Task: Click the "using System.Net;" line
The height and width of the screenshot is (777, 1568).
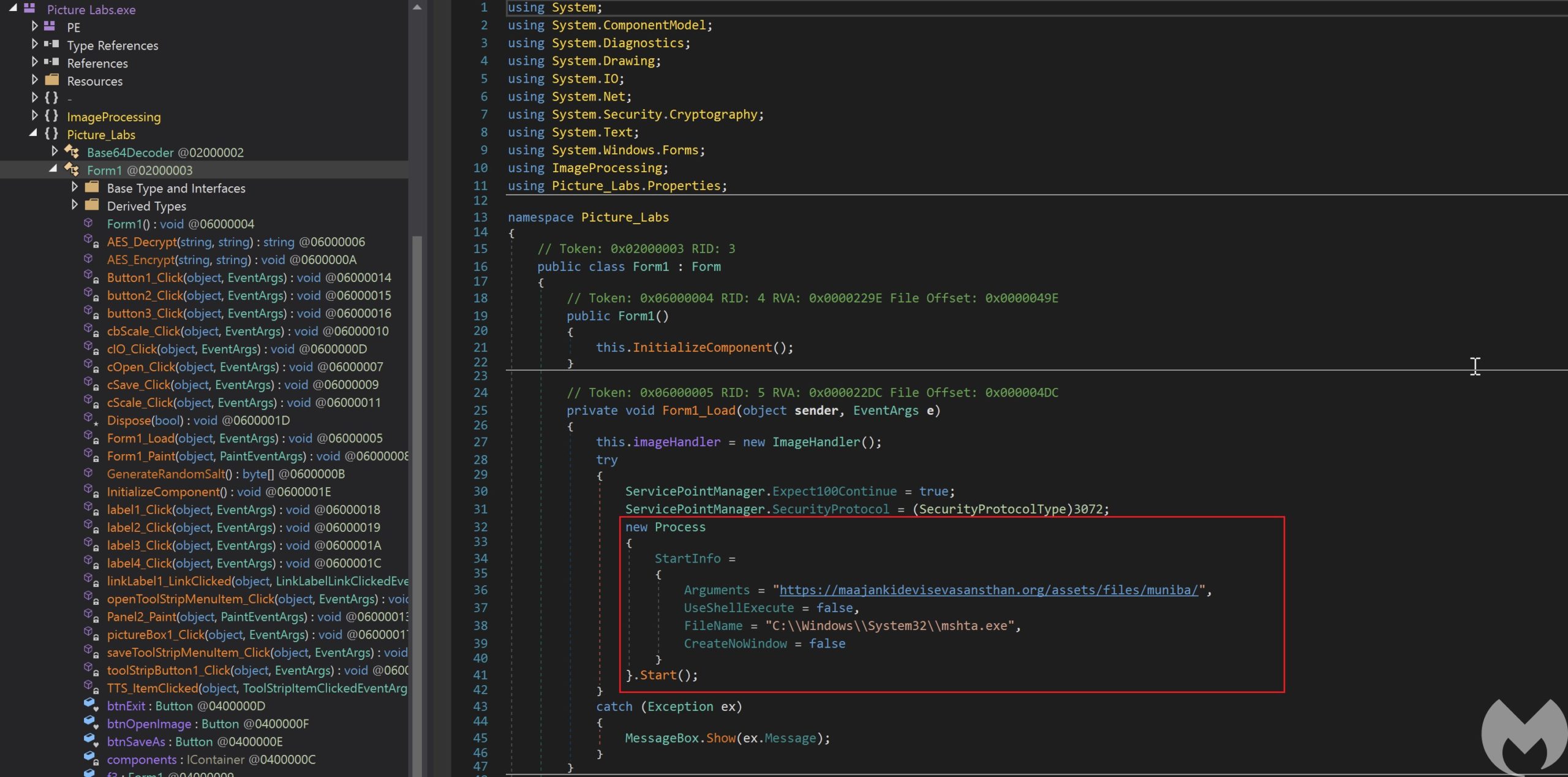Action: point(569,96)
